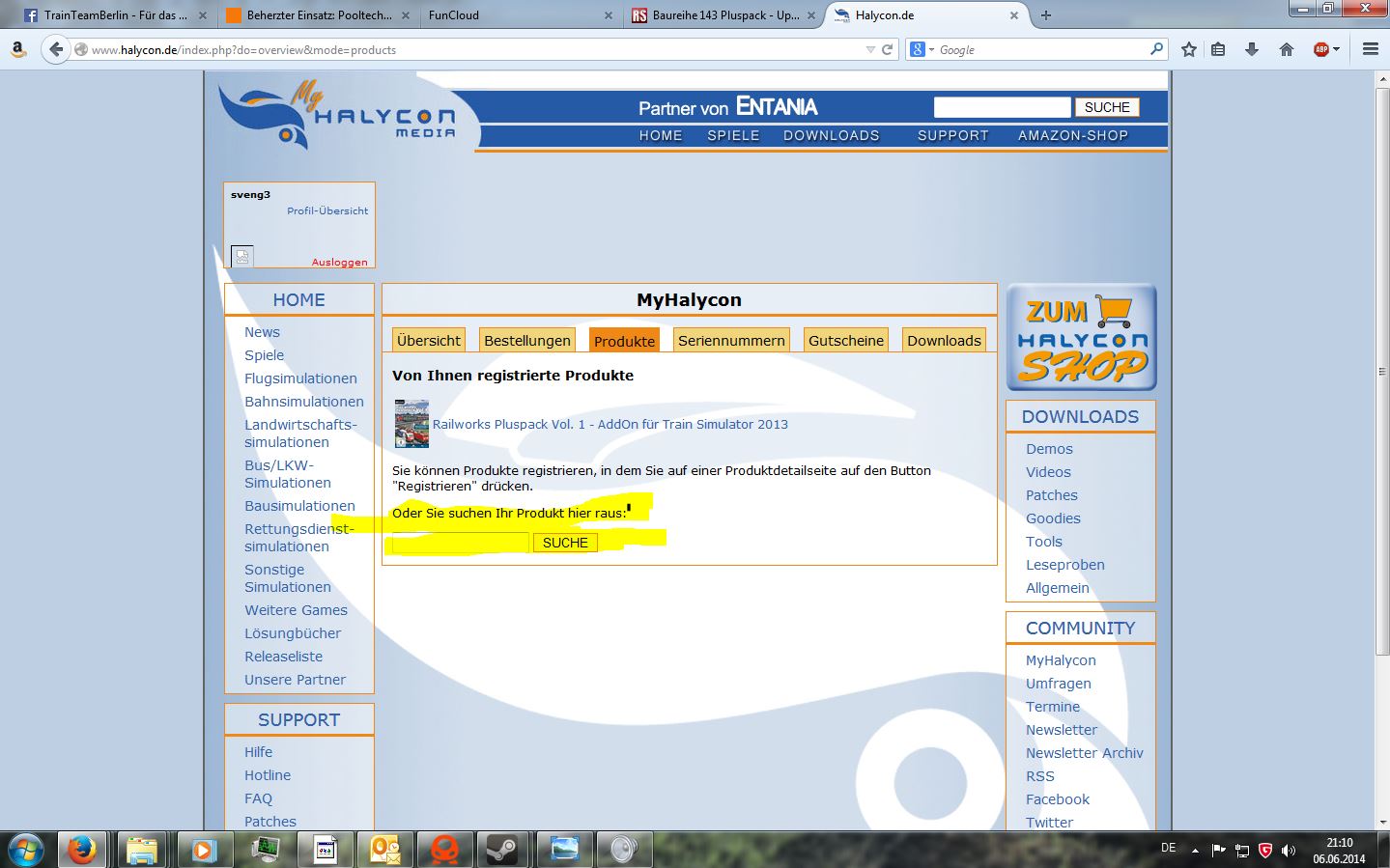Open the Windows Start menu

coord(26,850)
